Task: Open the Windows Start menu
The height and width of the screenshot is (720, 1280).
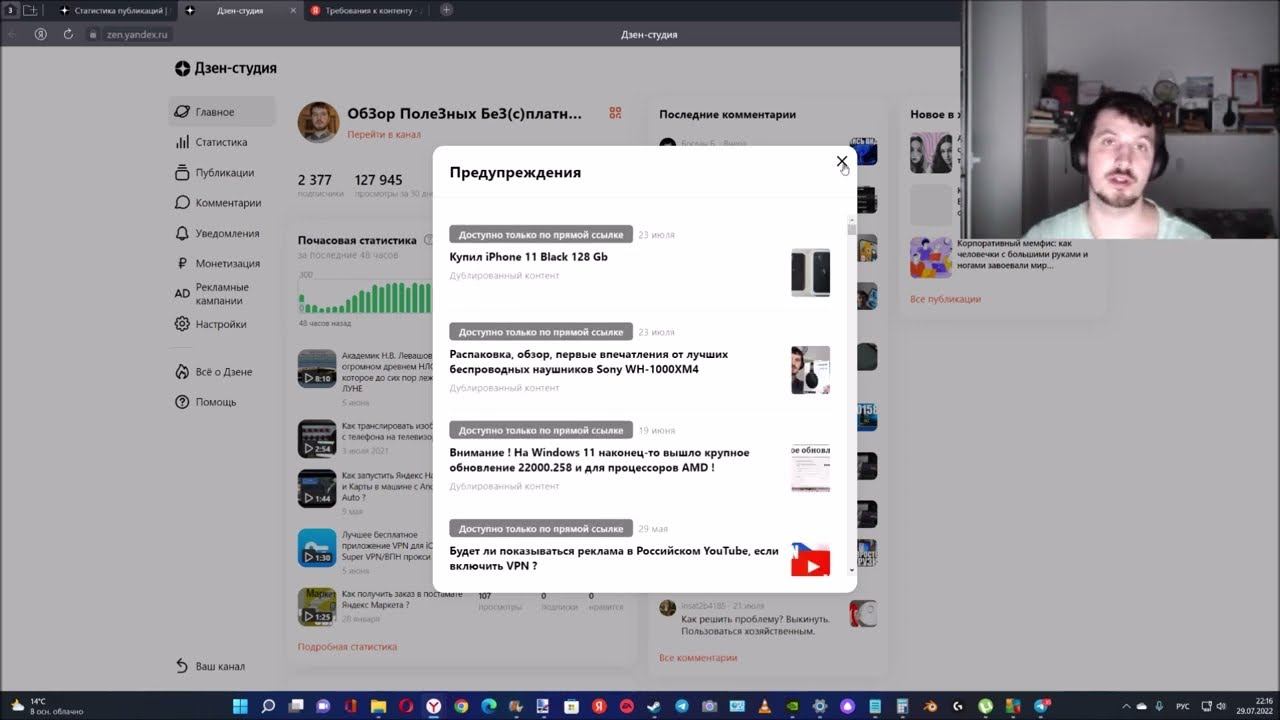Action: tap(240, 706)
